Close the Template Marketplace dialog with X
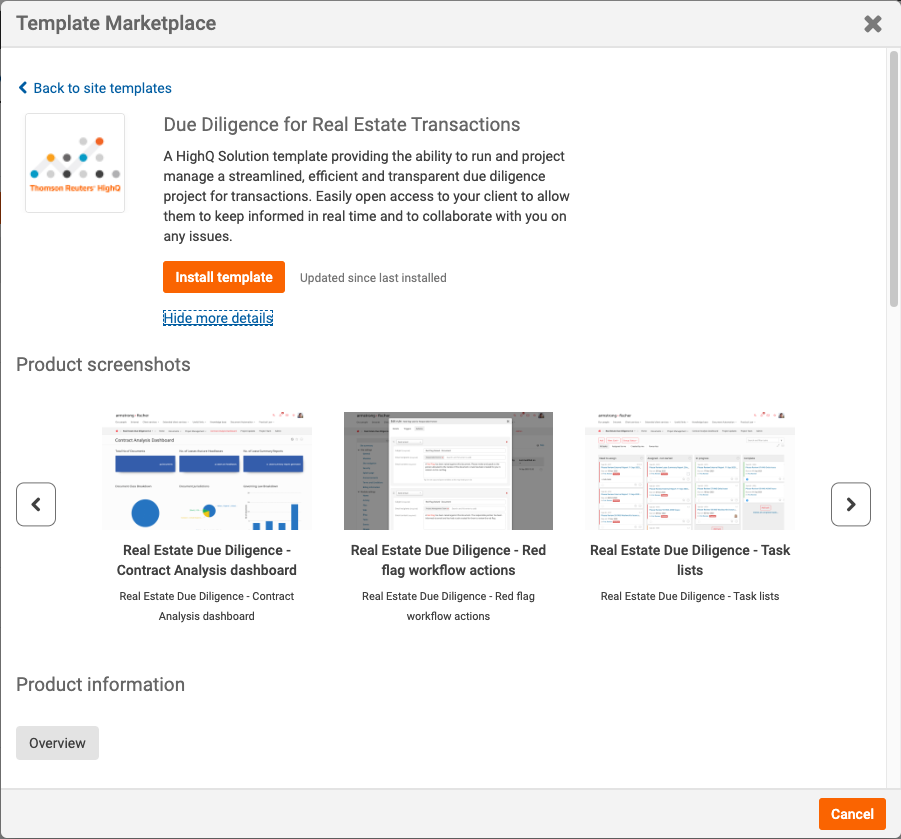This screenshot has width=901, height=839. click(872, 24)
